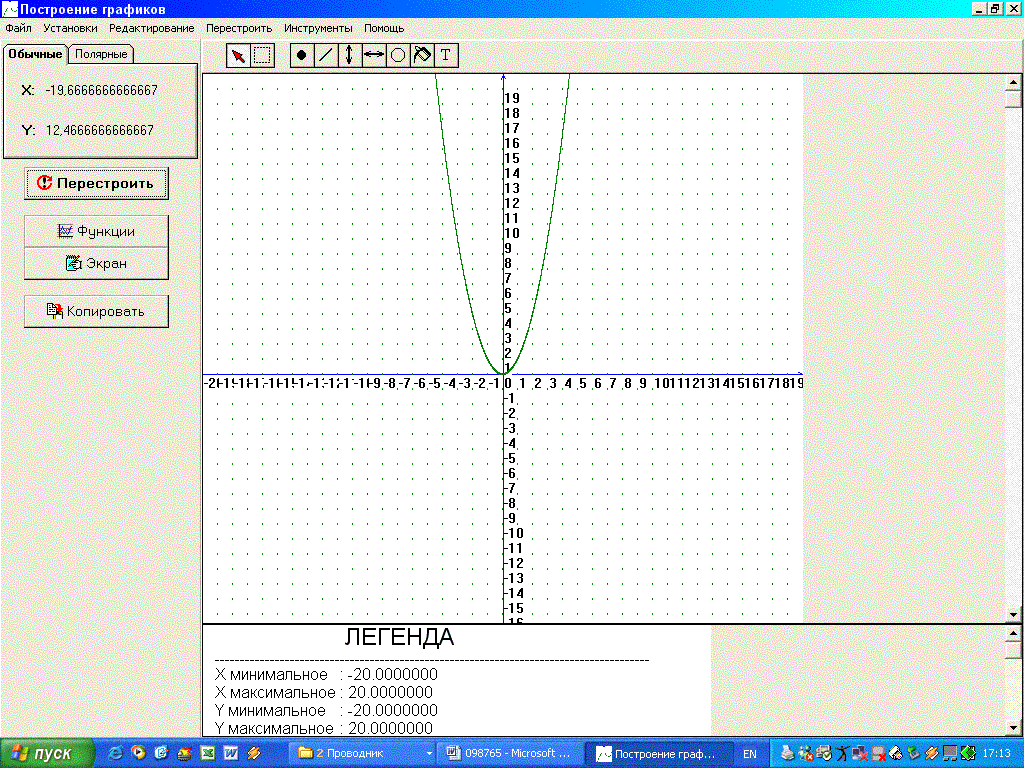Activate the paint bucket fill tool
This screenshot has width=1024, height=768.
pyautogui.click(x=421, y=56)
